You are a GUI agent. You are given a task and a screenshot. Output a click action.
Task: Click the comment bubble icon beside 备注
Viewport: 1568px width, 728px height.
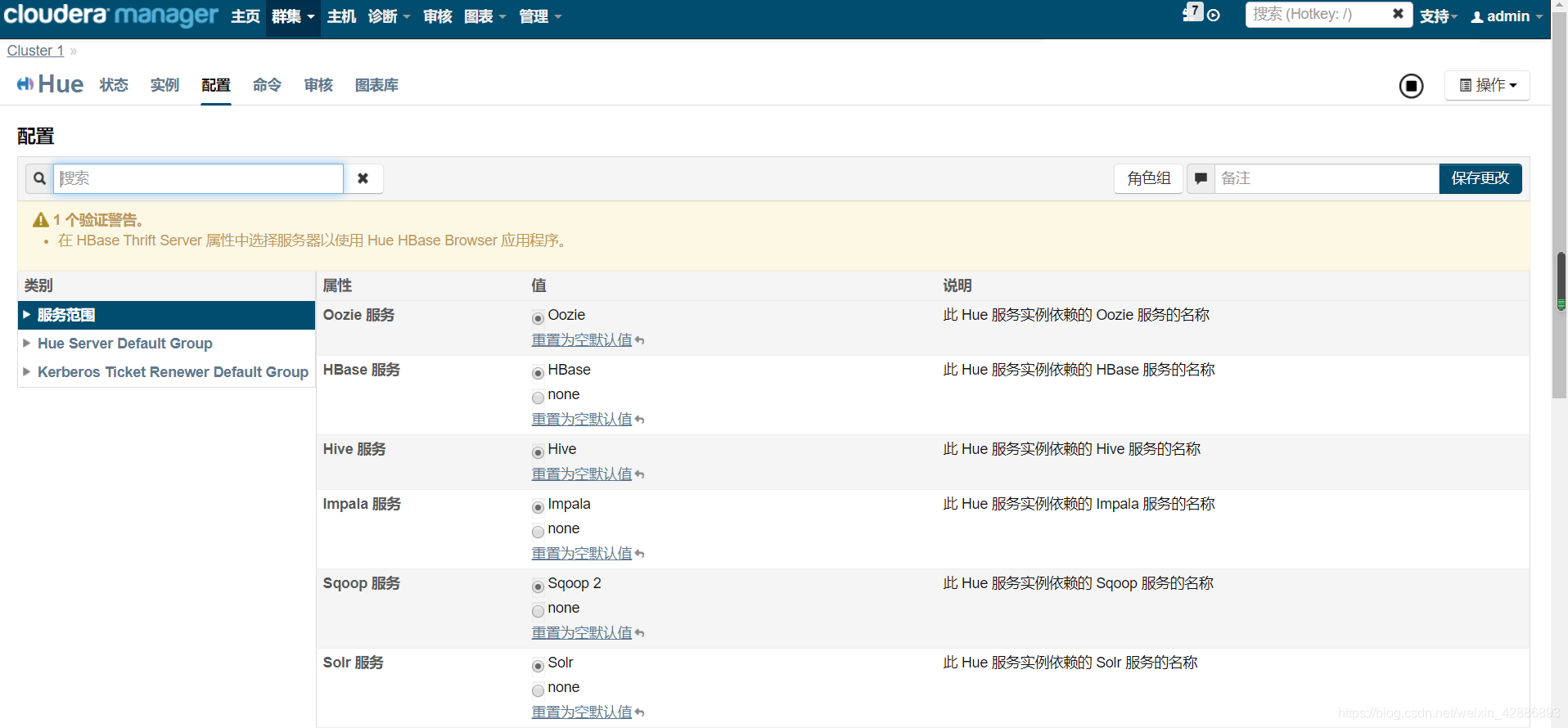point(1201,178)
